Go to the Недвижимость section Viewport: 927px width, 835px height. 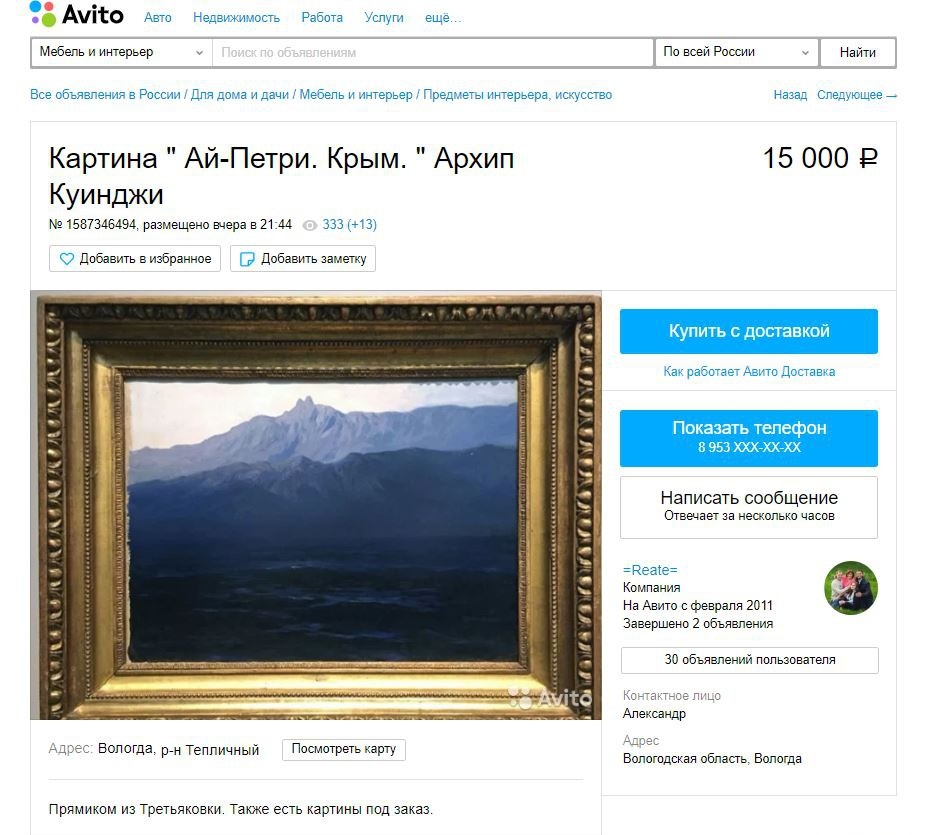coord(236,18)
